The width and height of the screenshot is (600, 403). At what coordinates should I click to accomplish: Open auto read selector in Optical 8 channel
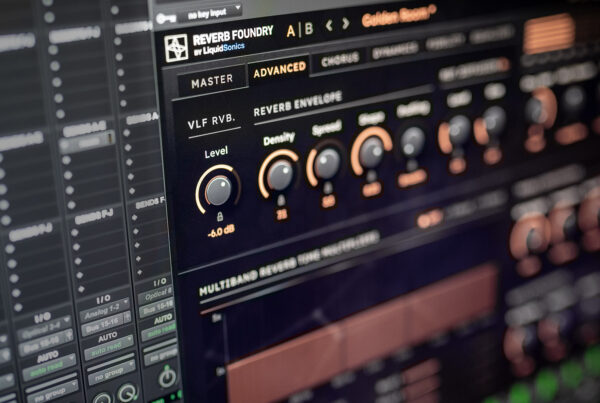click(160, 333)
